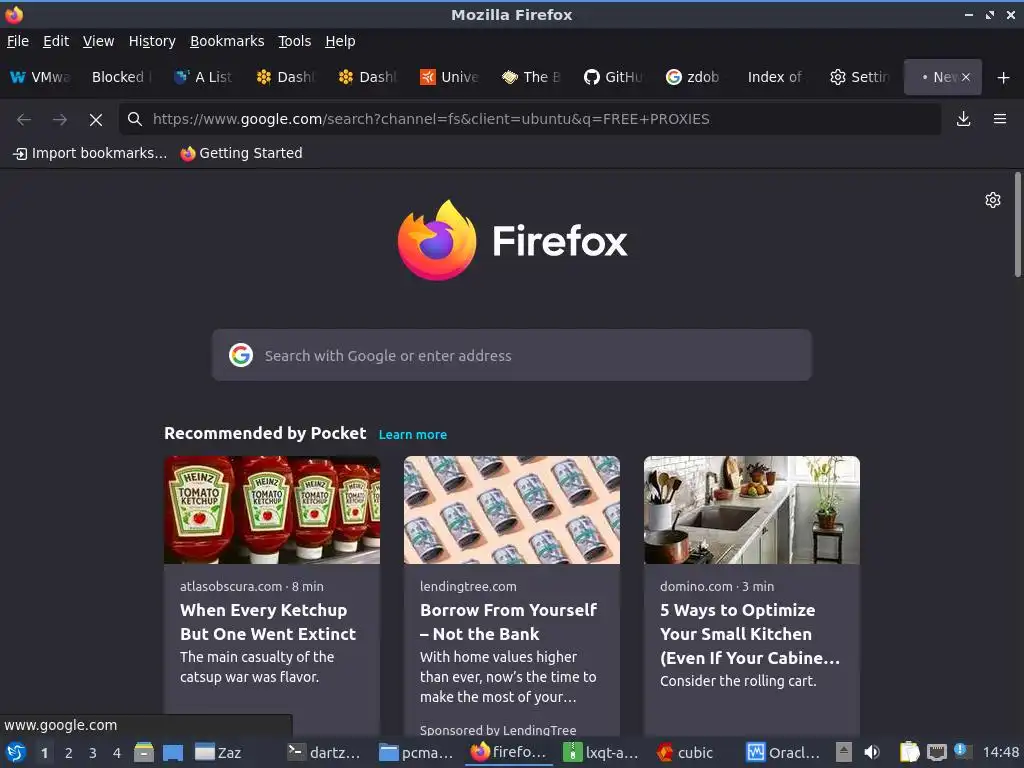Image resolution: width=1024 pixels, height=768 pixels.
Task: Stop loading the page
Action: tap(95, 119)
